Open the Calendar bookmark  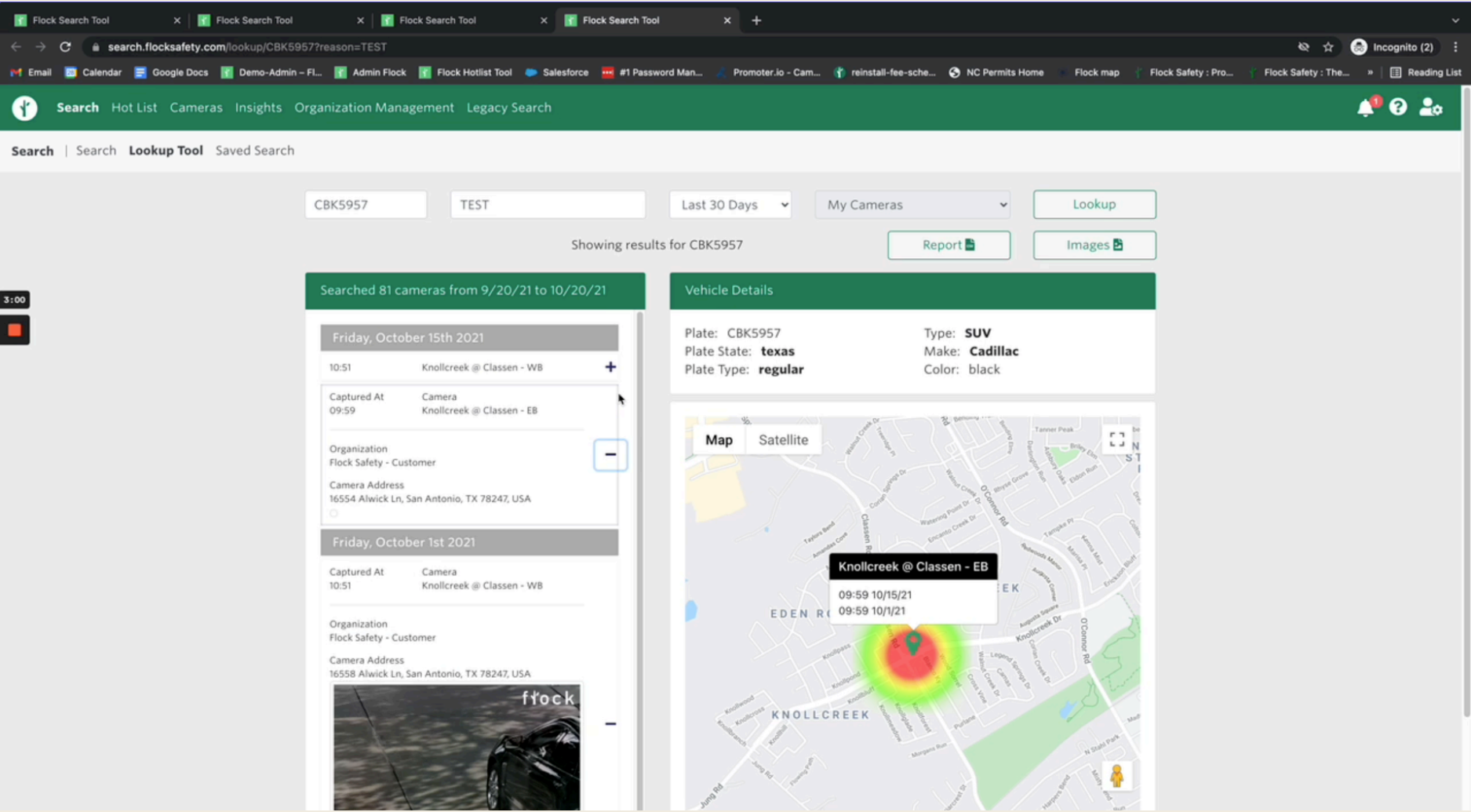pyautogui.click(x=93, y=72)
